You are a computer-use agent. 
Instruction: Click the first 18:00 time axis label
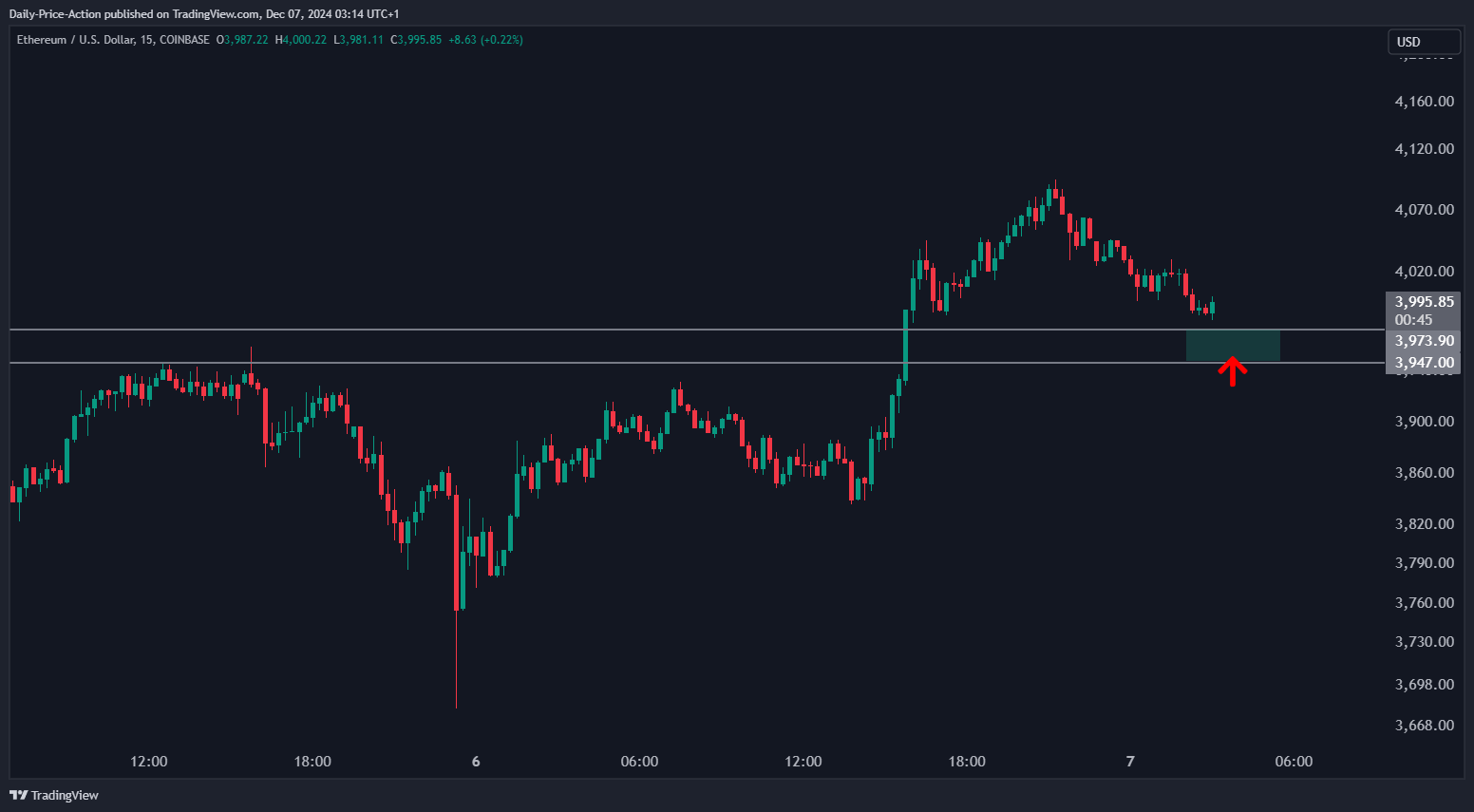(312, 762)
